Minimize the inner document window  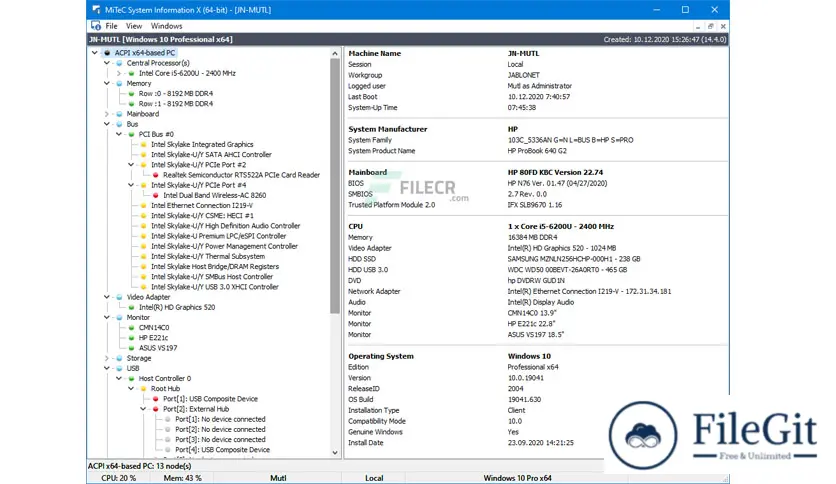click(x=698, y=26)
